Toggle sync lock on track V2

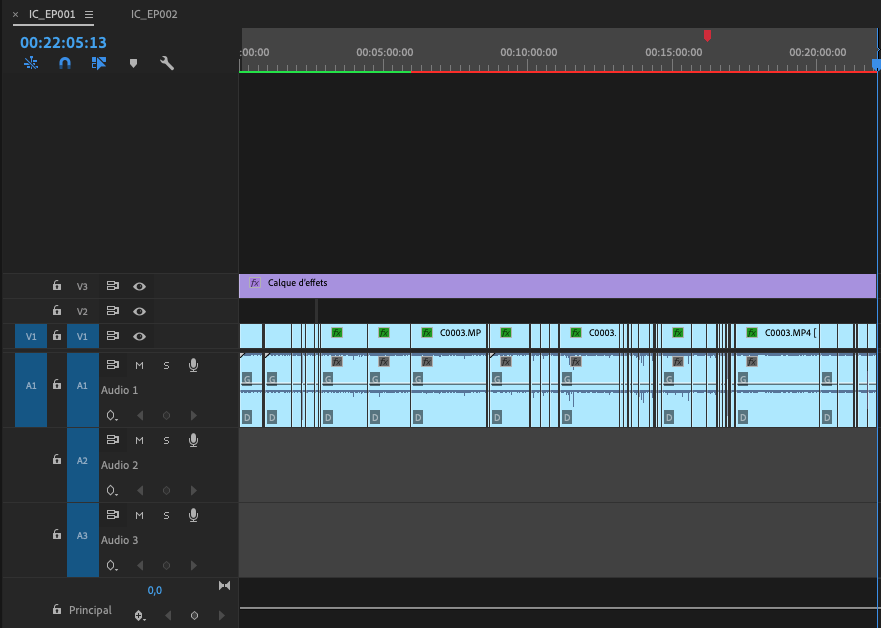coord(113,311)
